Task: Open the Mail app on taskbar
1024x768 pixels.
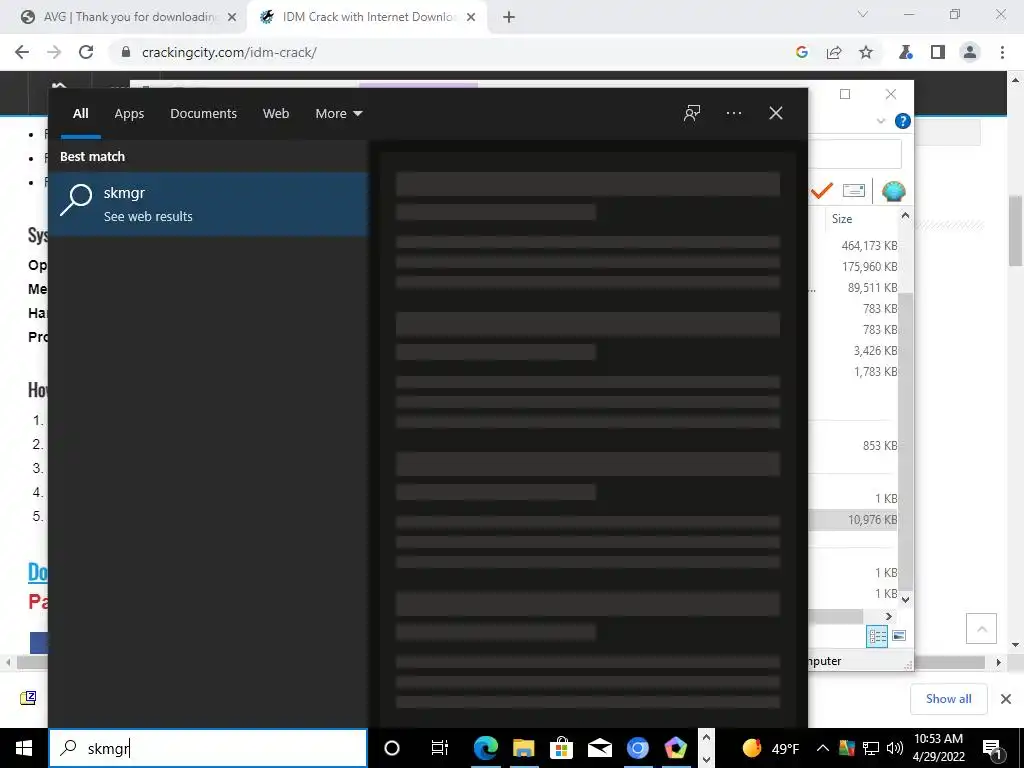Action: (x=600, y=748)
